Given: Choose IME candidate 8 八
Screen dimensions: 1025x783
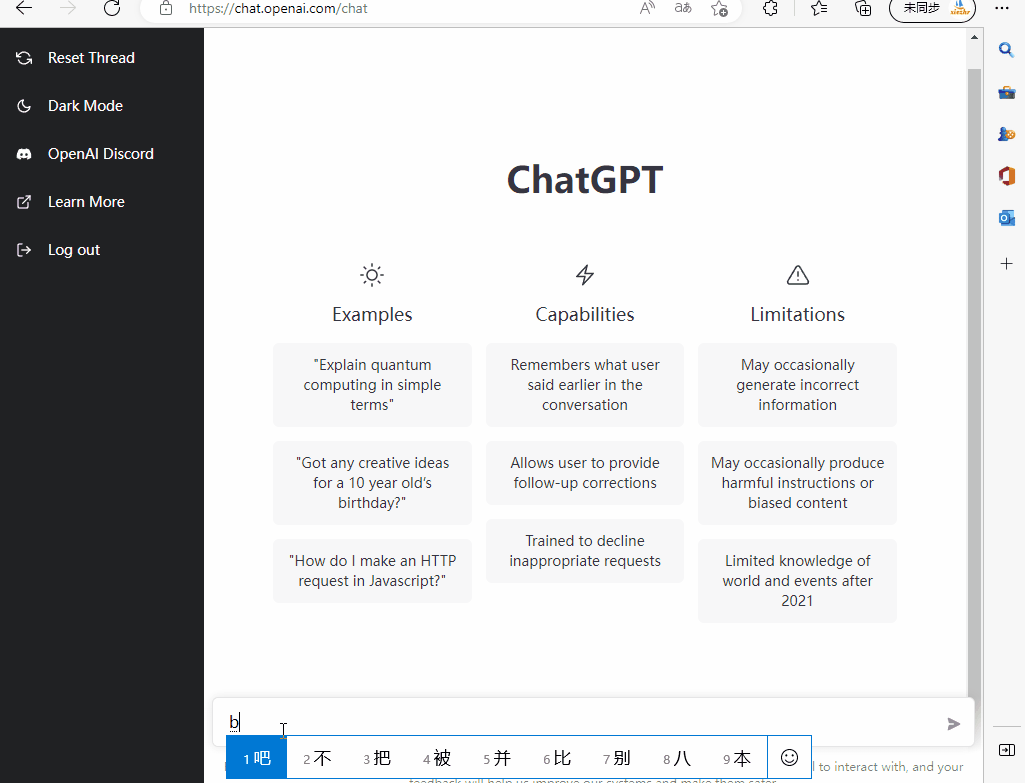Looking at the screenshot, I should [677, 758].
